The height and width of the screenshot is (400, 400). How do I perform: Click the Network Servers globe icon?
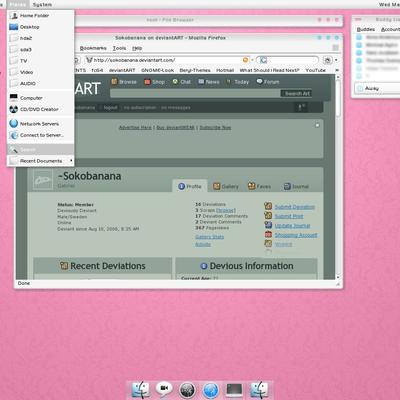click(14, 124)
